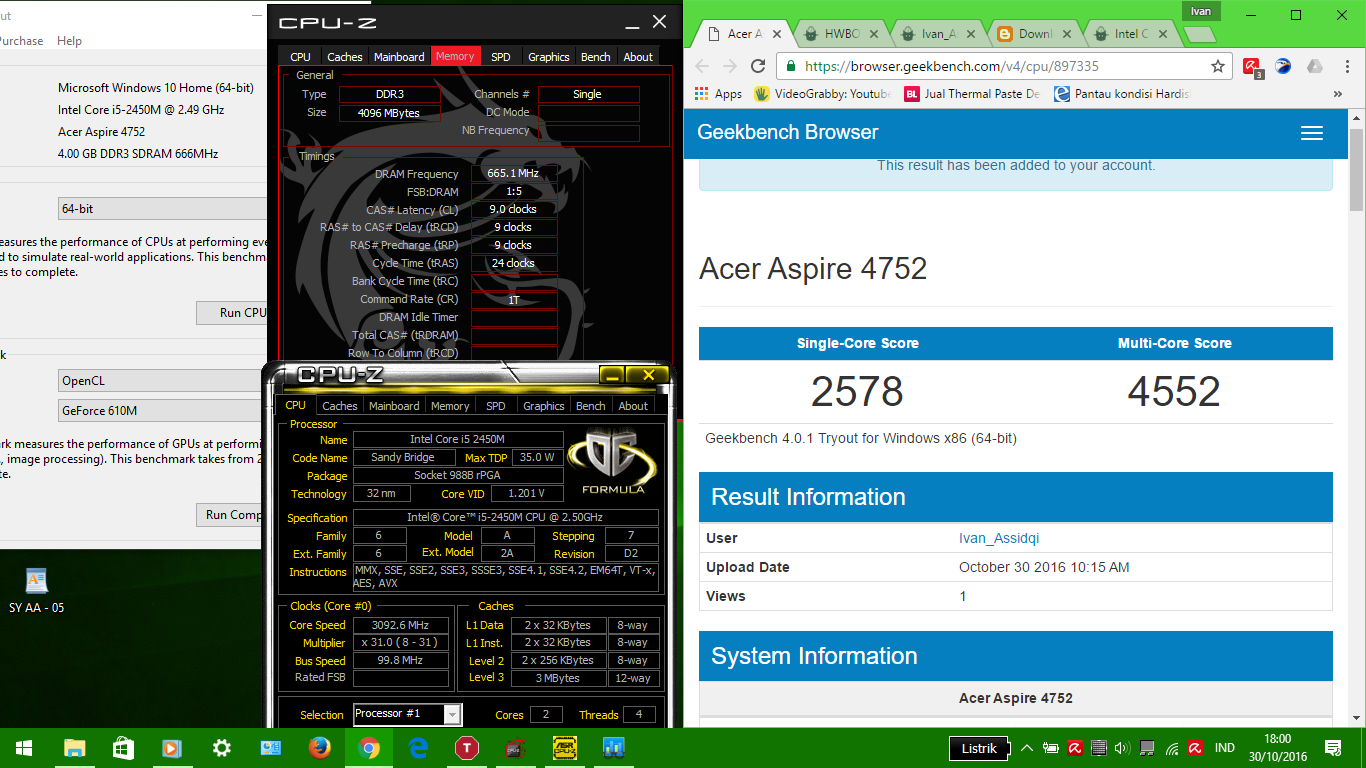Click the Run CPU benchmark button
This screenshot has width=1366, height=768.
tap(233, 313)
